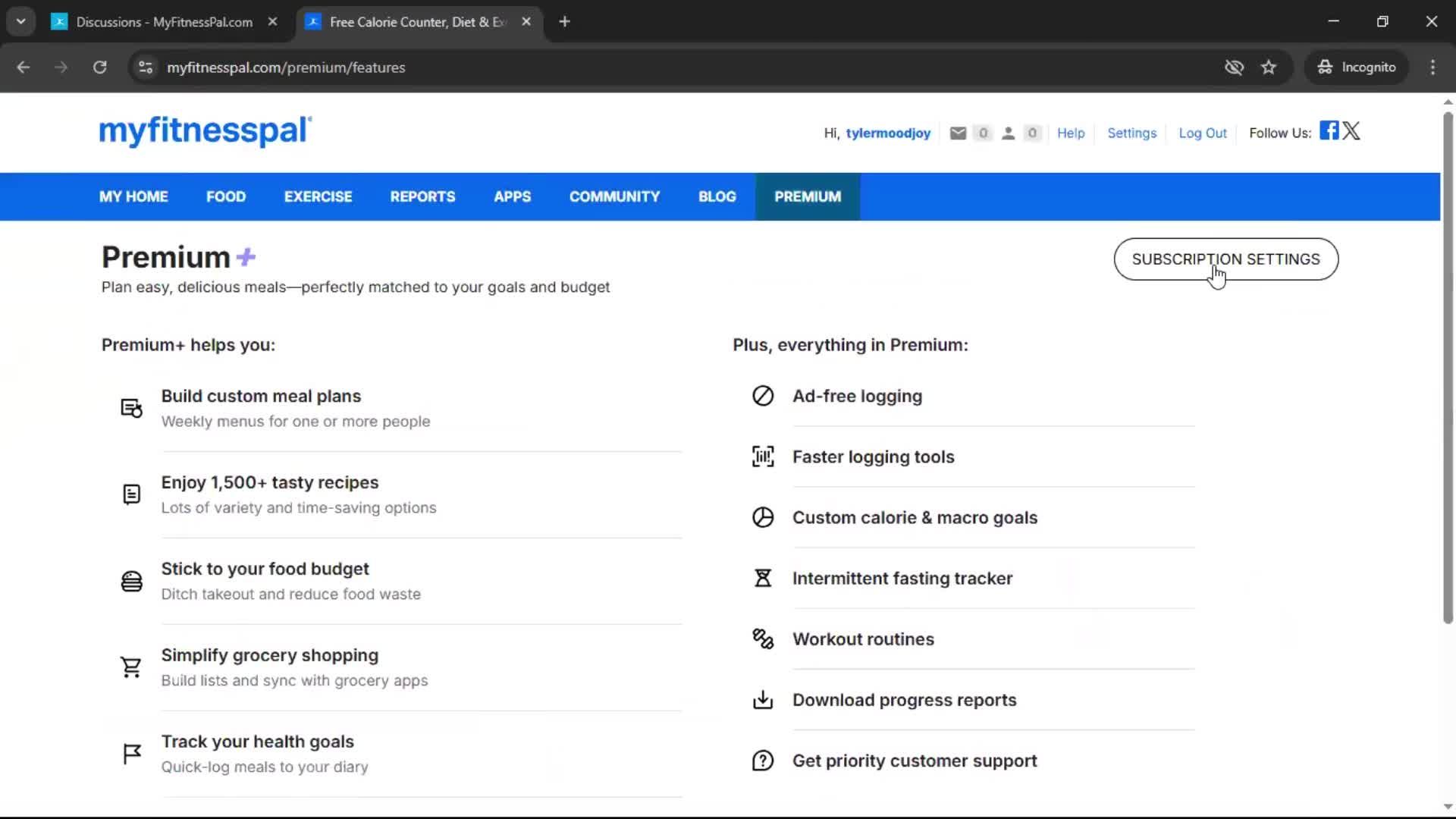This screenshot has width=1456, height=819.
Task: Visit the X (Twitter) follow icon
Action: pyautogui.click(x=1351, y=130)
